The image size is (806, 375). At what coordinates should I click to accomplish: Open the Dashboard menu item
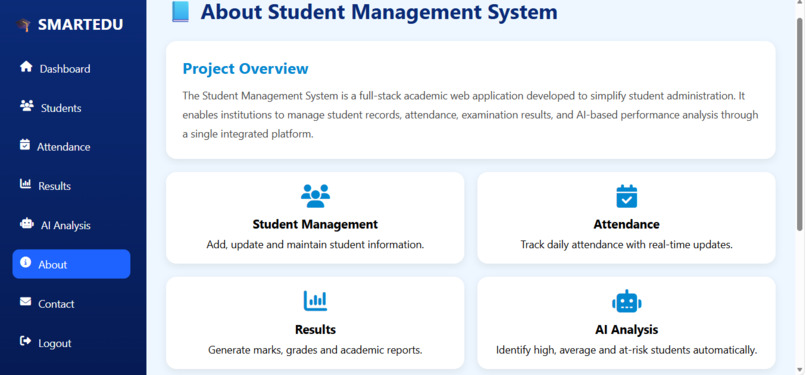pyautogui.click(x=71, y=68)
